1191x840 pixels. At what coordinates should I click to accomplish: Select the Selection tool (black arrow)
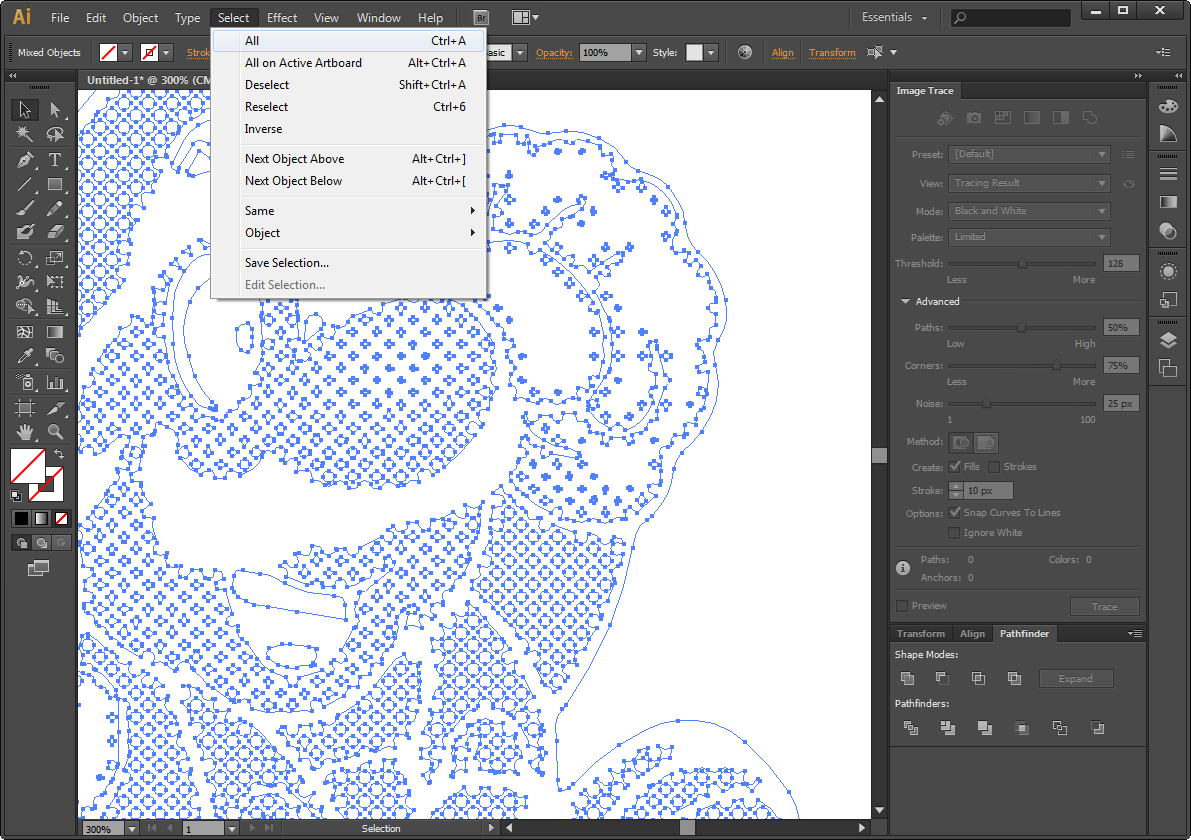pyautogui.click(x=24, y=109)
